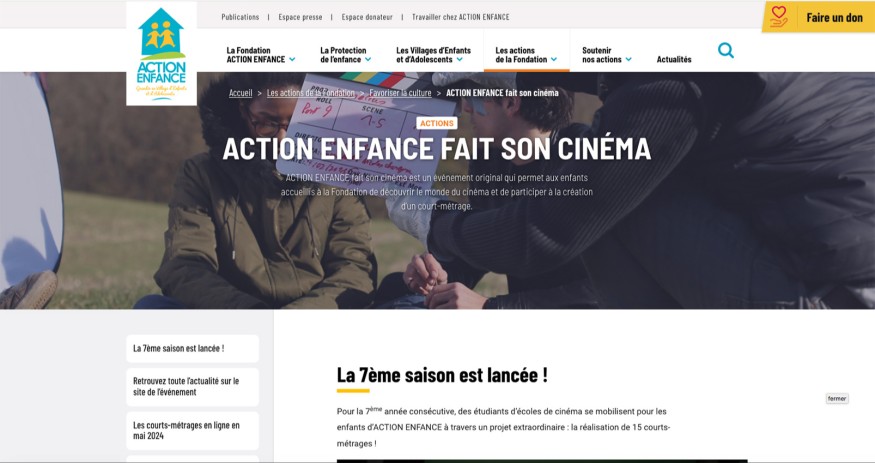This screenshot has width=875, height=463.
Task: Click the ACTION ENFANCE house logo
Action: pos(161,54)
